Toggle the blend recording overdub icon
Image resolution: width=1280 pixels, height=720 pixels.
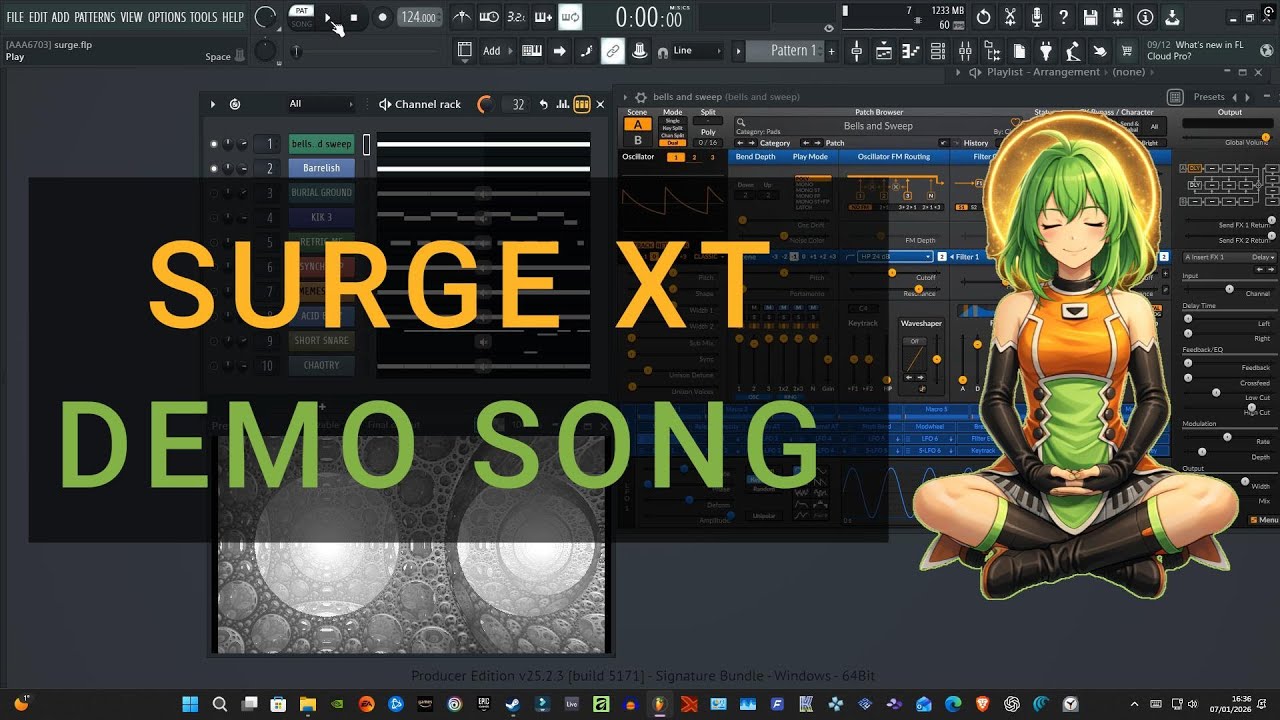[543, 17]
